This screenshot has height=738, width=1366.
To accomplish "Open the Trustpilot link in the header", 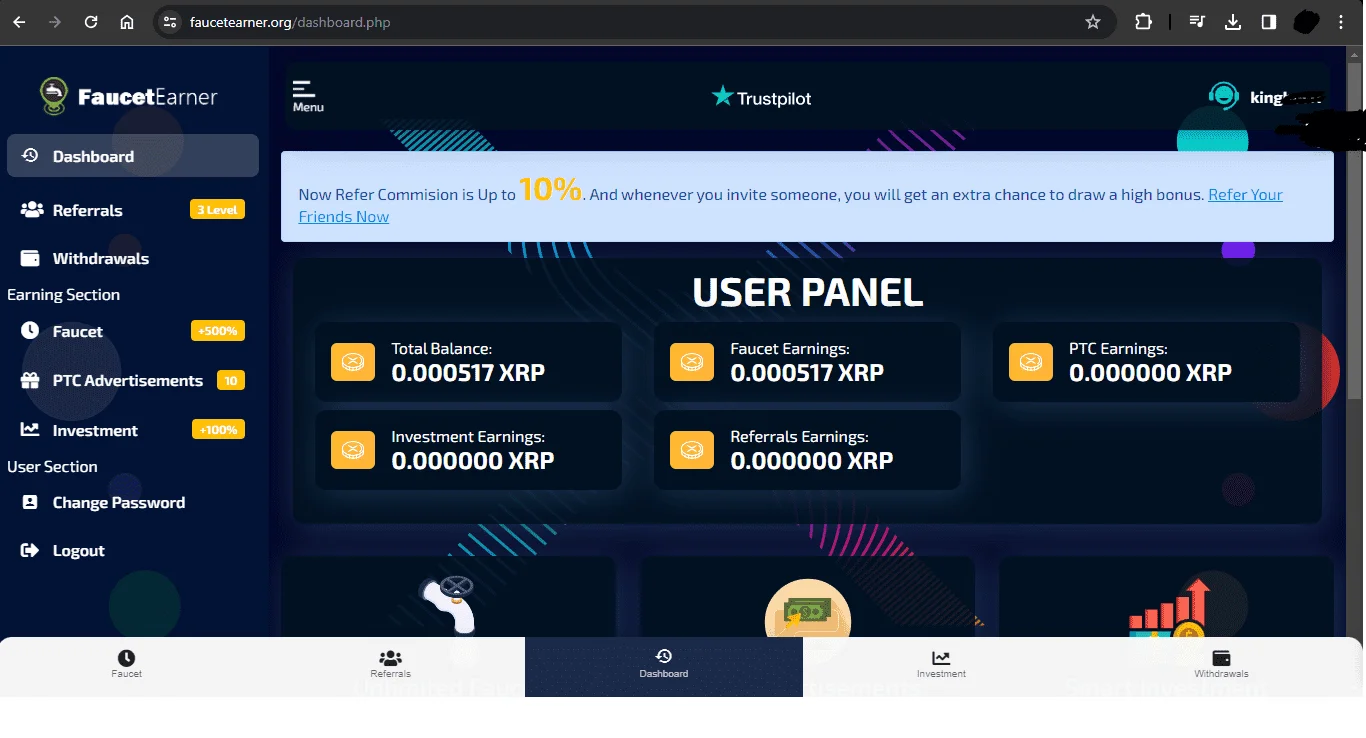I will (761, 97).
